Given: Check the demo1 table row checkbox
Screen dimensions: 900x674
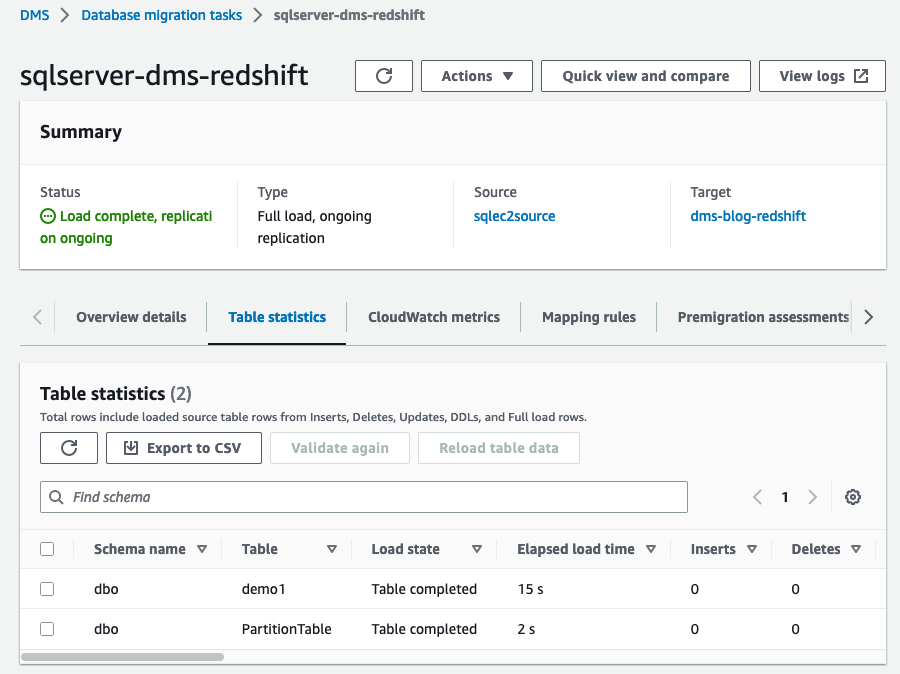Looking at the screenshot, I should pos(47,589).
